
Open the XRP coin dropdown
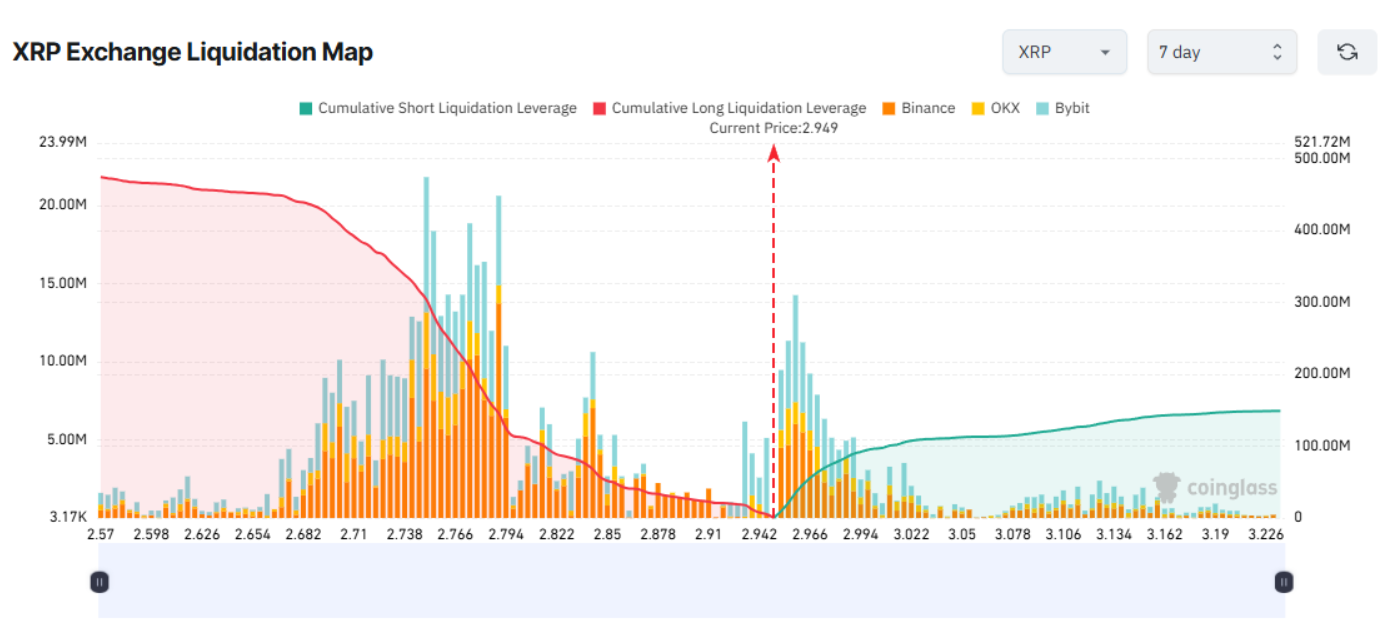[x=1064, y=52]
